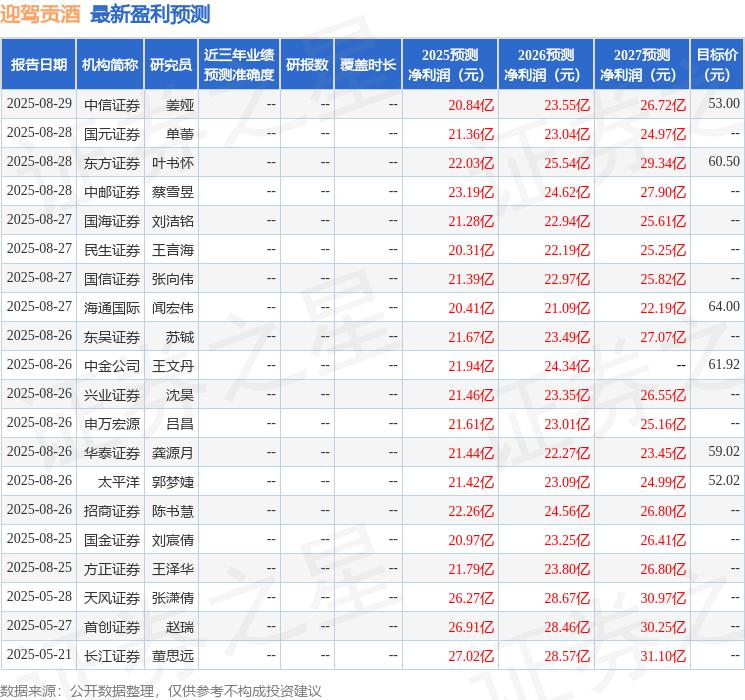Image resolution: width=745 pixels, height=700 pixels.
Task: Click 东方证券 institution cell
Action: 112,163
